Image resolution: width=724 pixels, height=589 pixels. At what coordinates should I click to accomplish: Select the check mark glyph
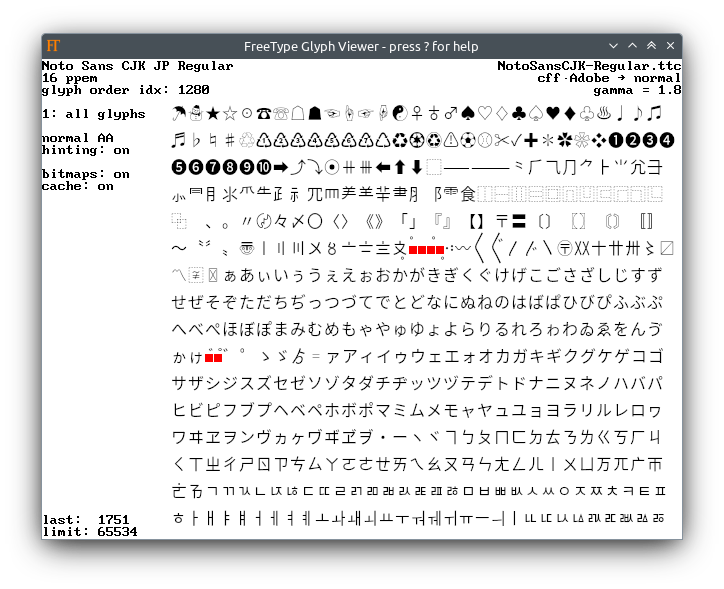click(x=517, y=140)
